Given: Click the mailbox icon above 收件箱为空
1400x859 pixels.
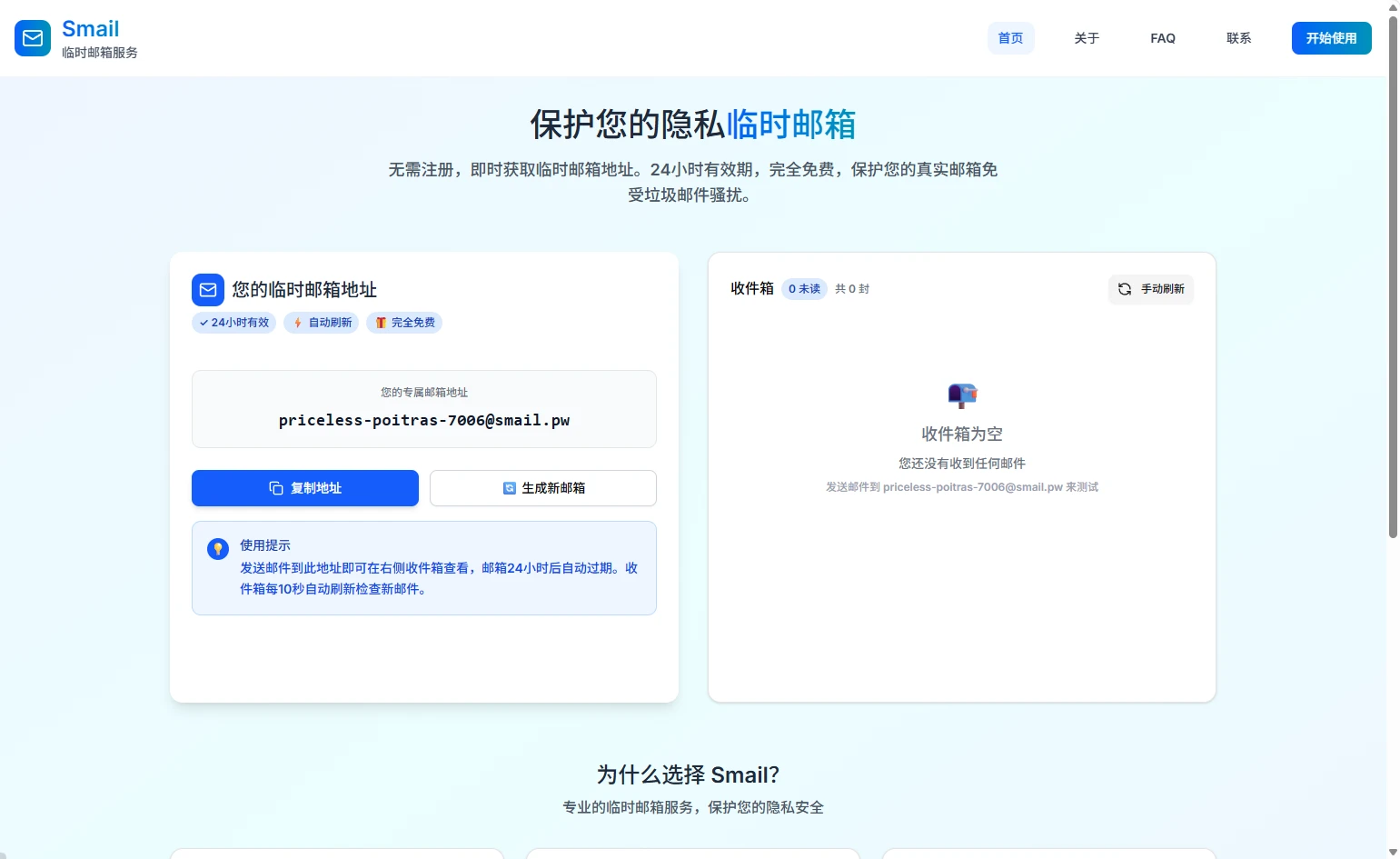Looking at the screenshot, I should [x=962, y=395].
